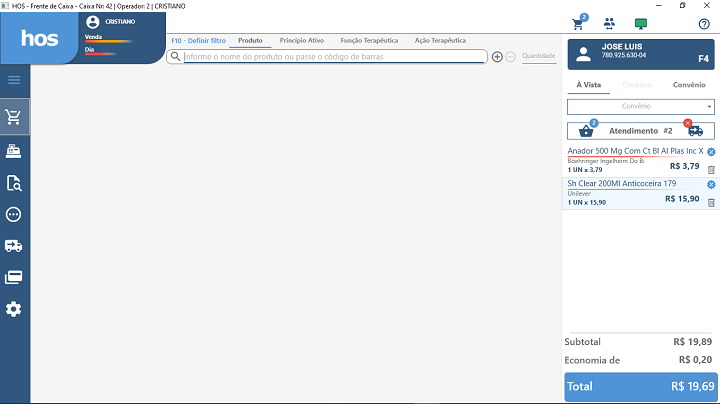This screenshot has height=404, width=720.
Task: Open the card payment sidebar icon
Action: [14, 277]
